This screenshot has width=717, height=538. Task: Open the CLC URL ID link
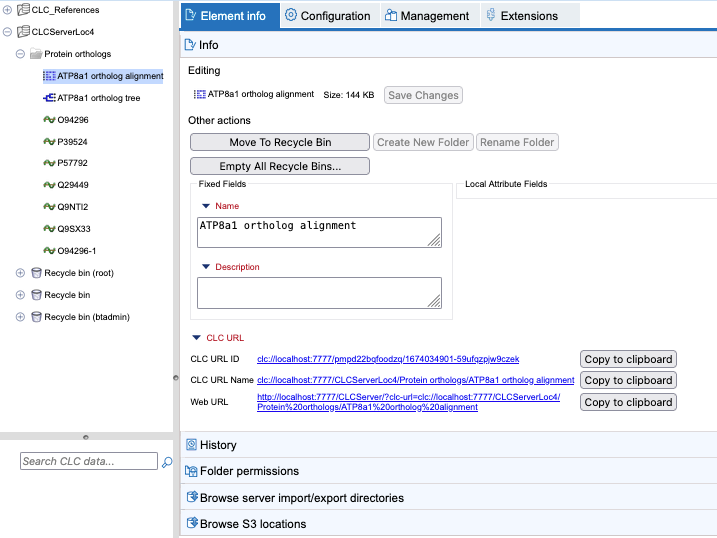pyautogui.click(x=387, y=359)
